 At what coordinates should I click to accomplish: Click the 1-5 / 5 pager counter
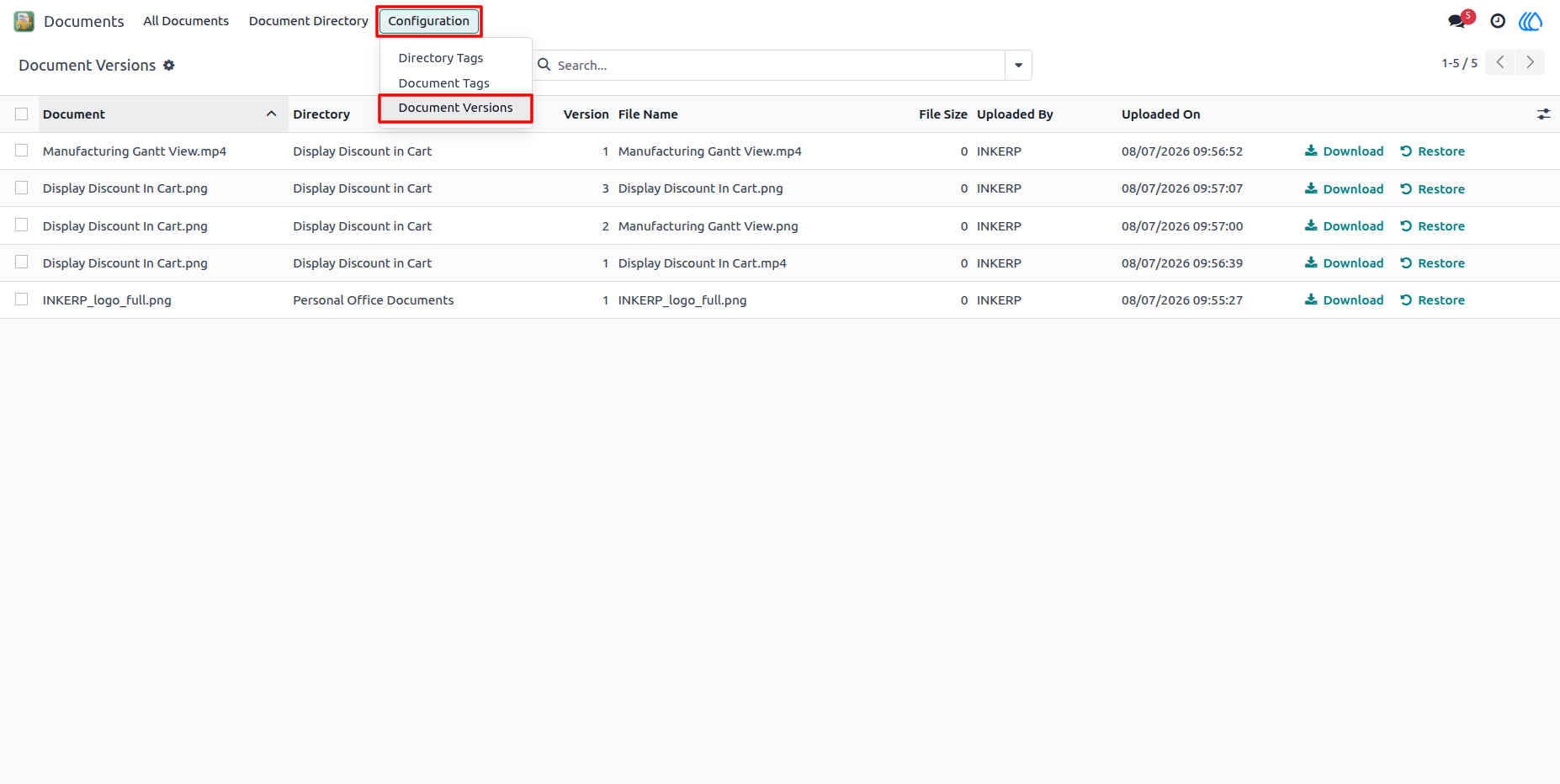tap(1459, 63)
